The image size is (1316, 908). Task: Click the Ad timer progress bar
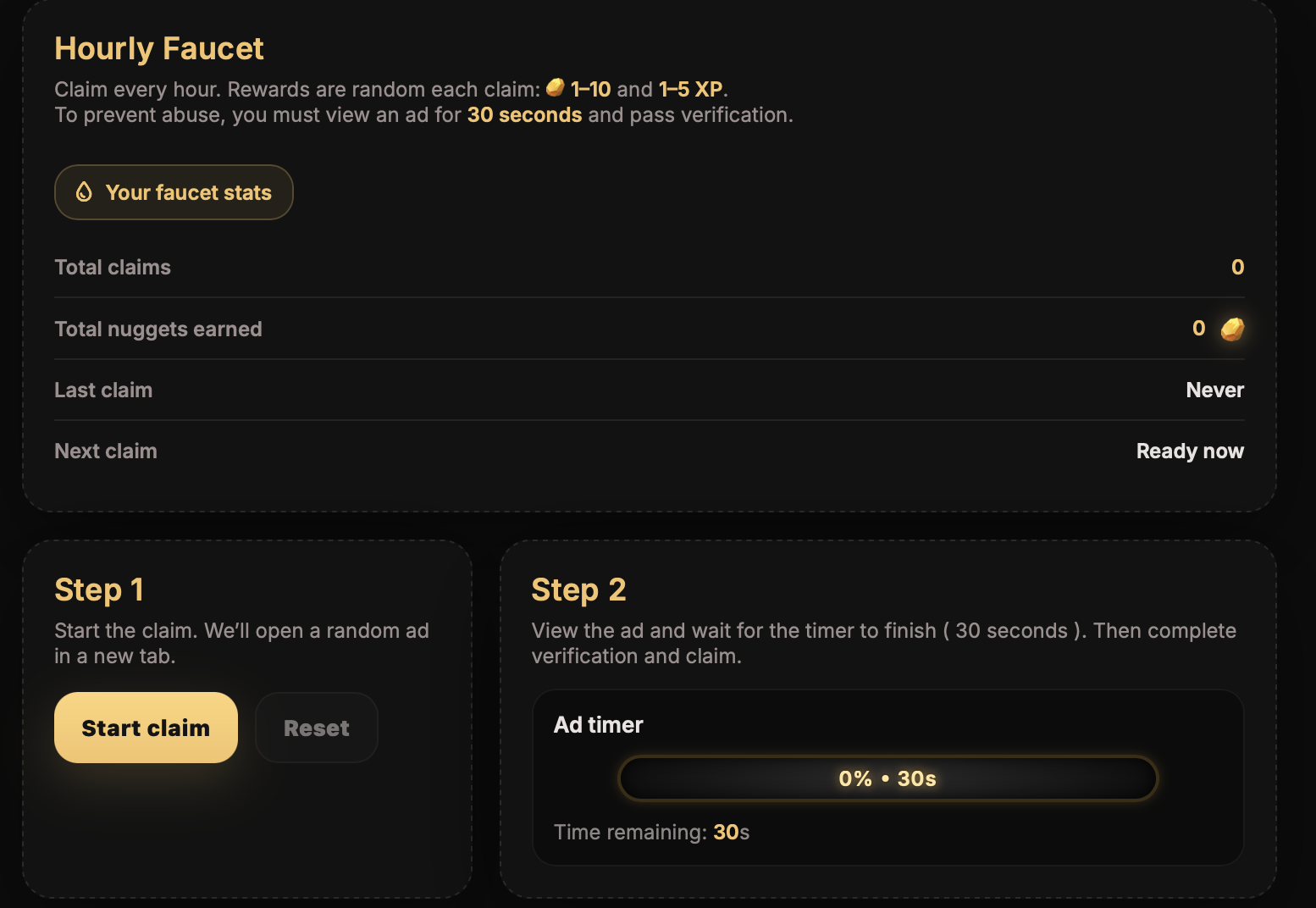point(887,778)
